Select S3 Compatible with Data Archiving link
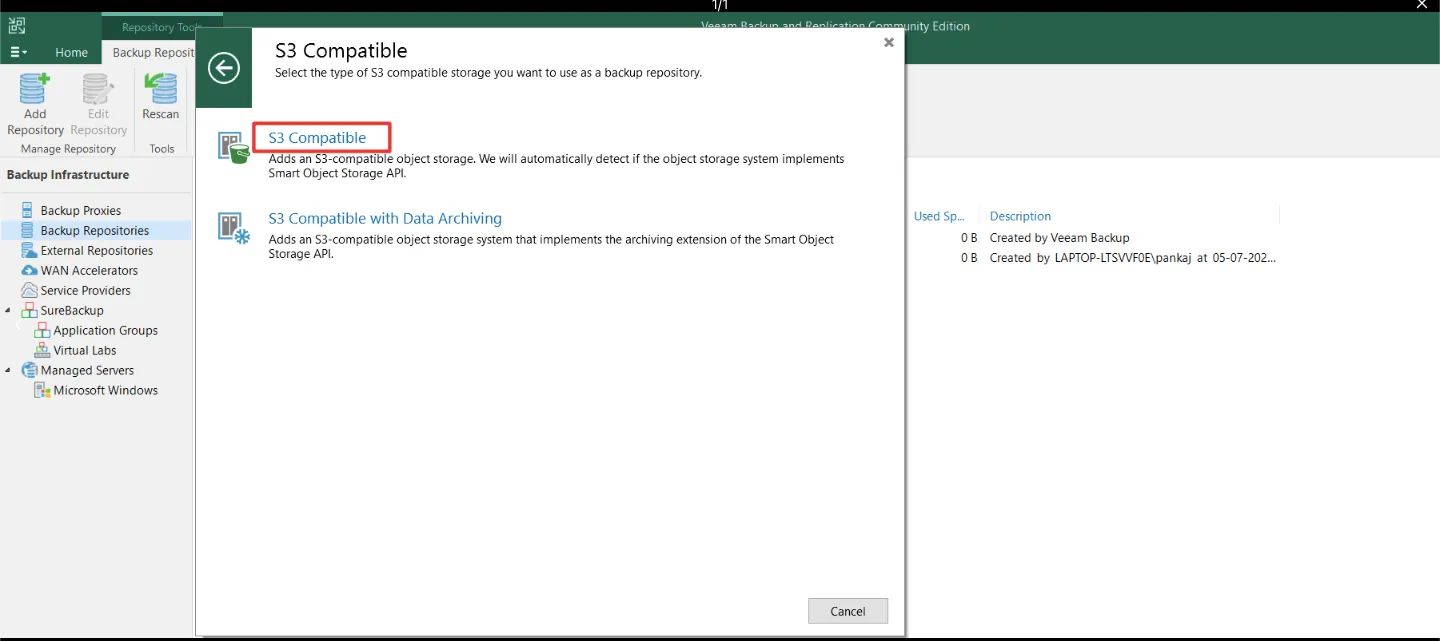The height and width of the screenshot is (641, 1440). [385, 218]
